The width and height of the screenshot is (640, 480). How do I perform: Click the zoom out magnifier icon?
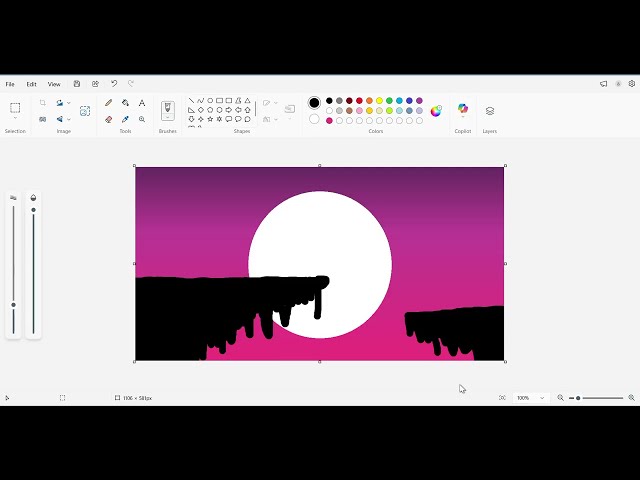pos(560,398)
